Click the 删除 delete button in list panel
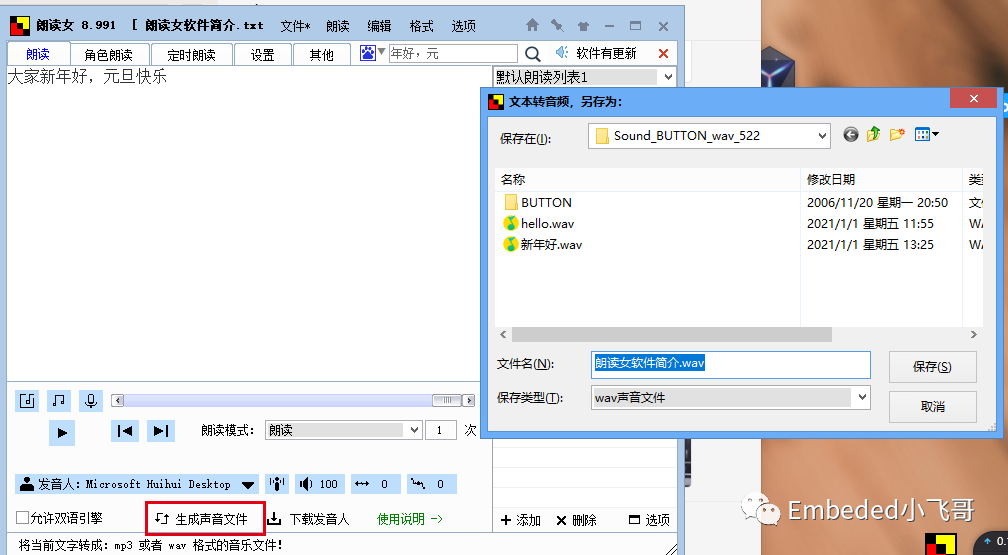 coord(576,520)
